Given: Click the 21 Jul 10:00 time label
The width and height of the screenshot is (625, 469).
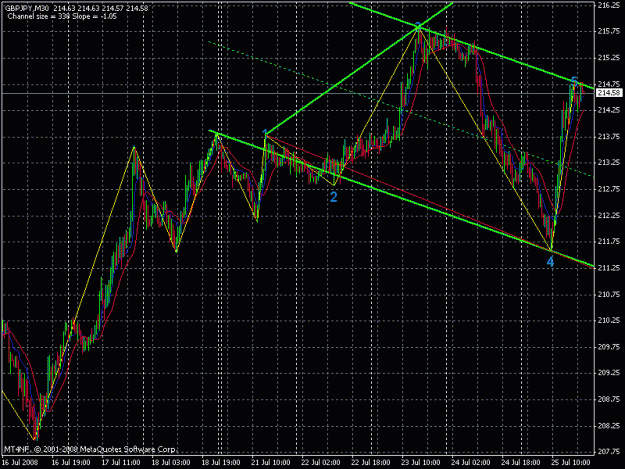Looking at the screenshot, I should pyautogui.click(x=271, y=462).
